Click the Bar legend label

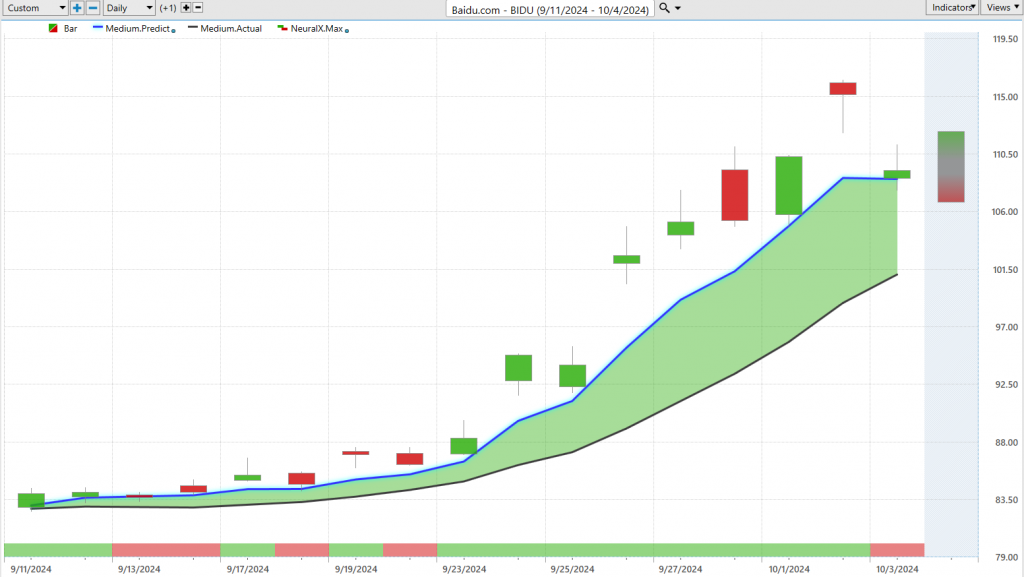pyautogui.click(x=71, y=29)
